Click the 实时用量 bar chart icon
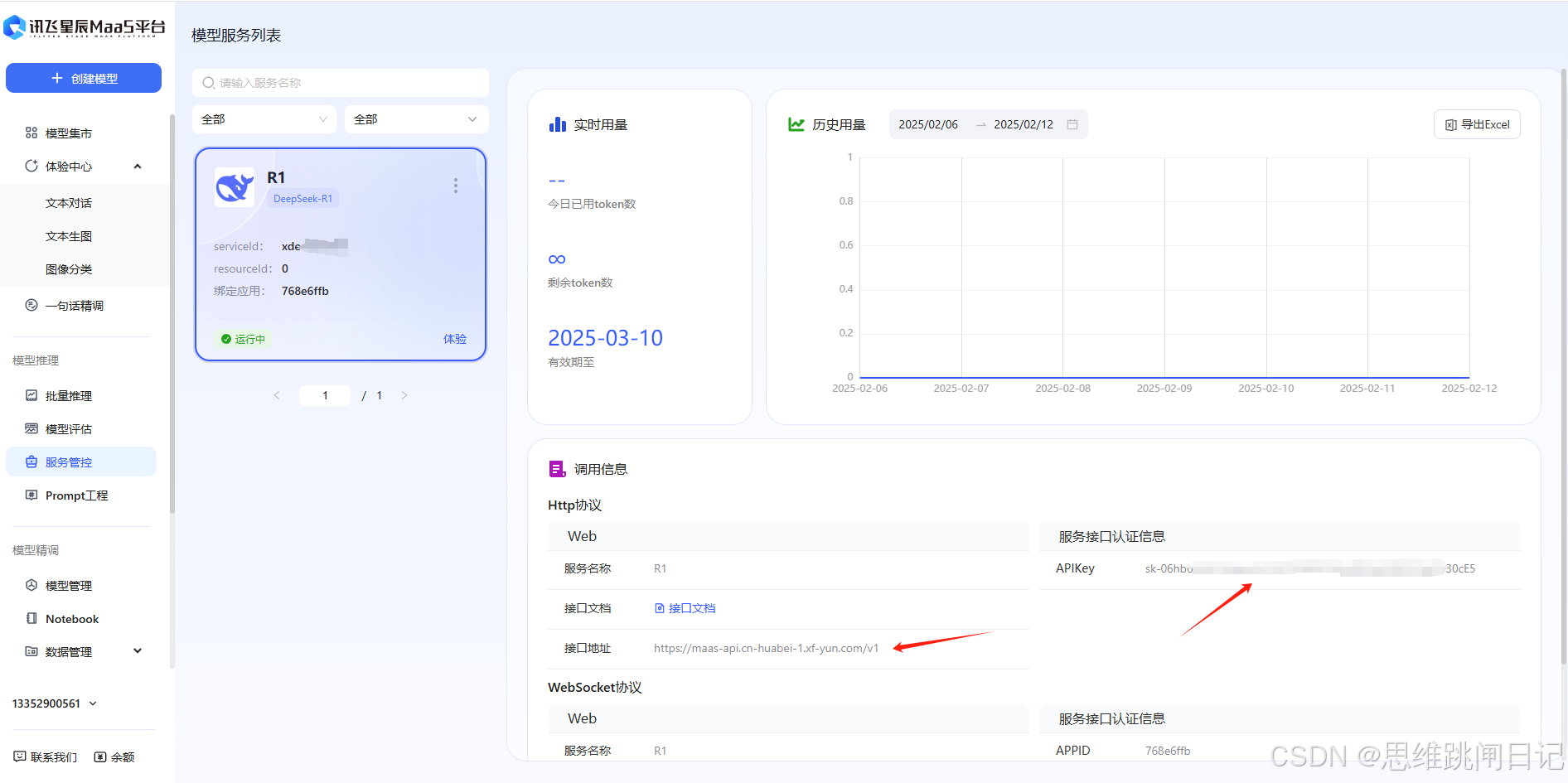Viewport: 1568px width, 783px height. [x=558, y=124]
